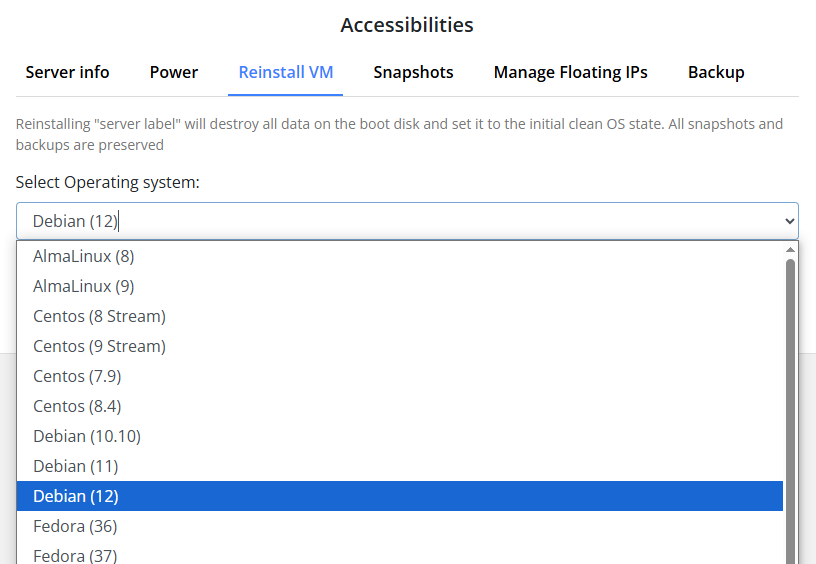Choose Fedora (36) from the list

pos(76,526)
